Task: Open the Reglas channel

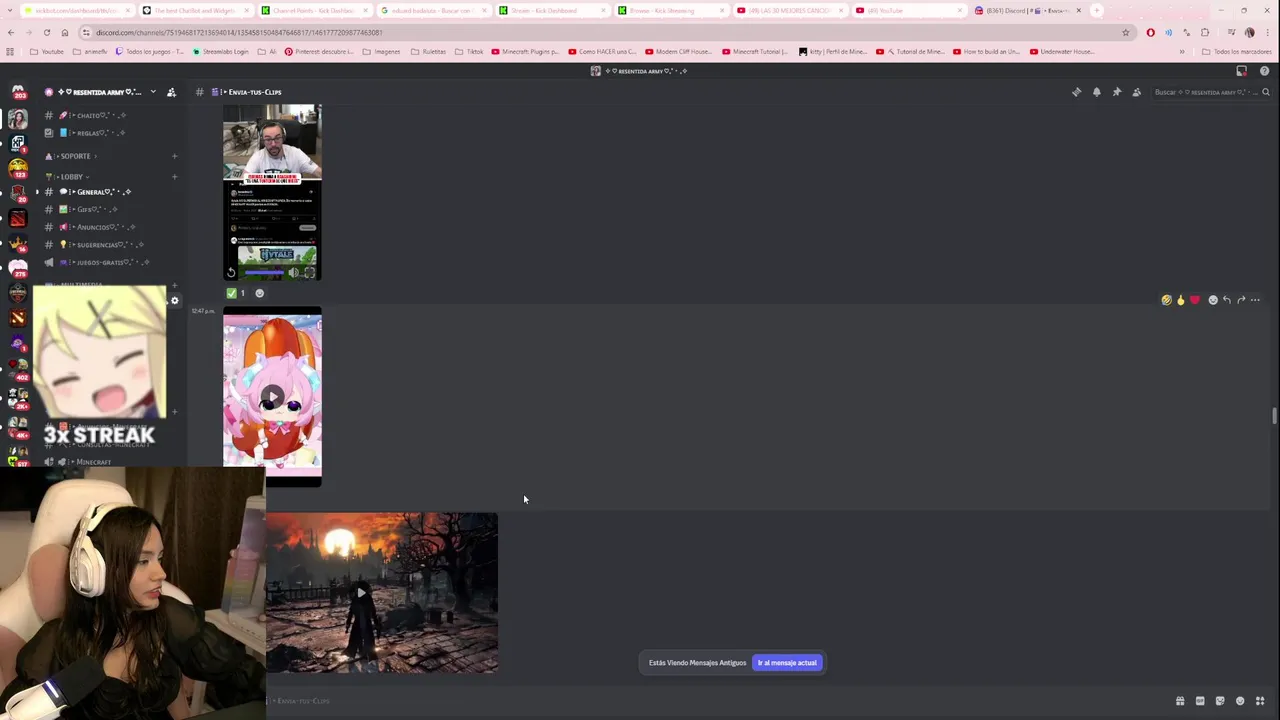Action: 96,132
